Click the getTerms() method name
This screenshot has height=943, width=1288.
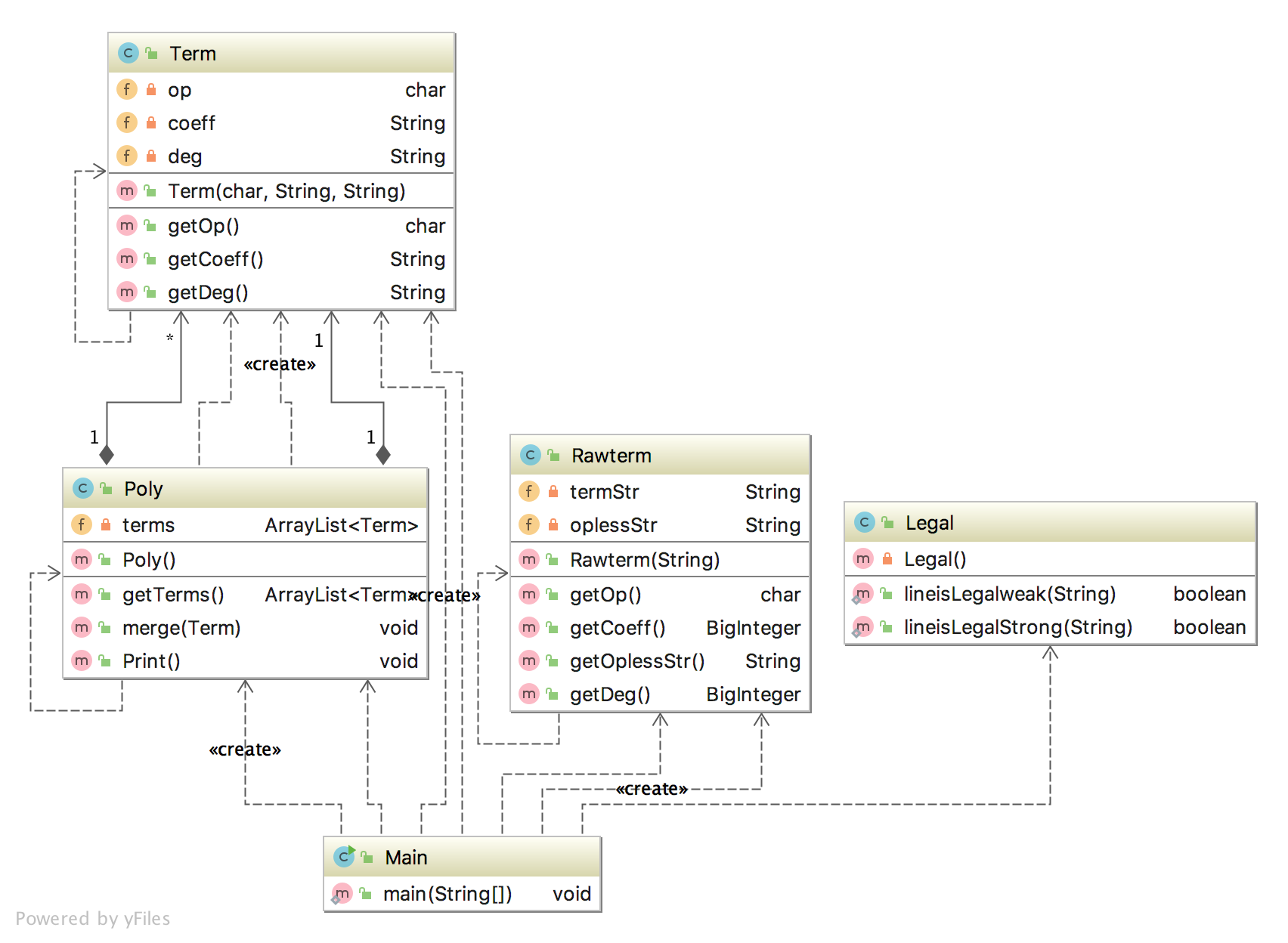click(x=173, y=595)
